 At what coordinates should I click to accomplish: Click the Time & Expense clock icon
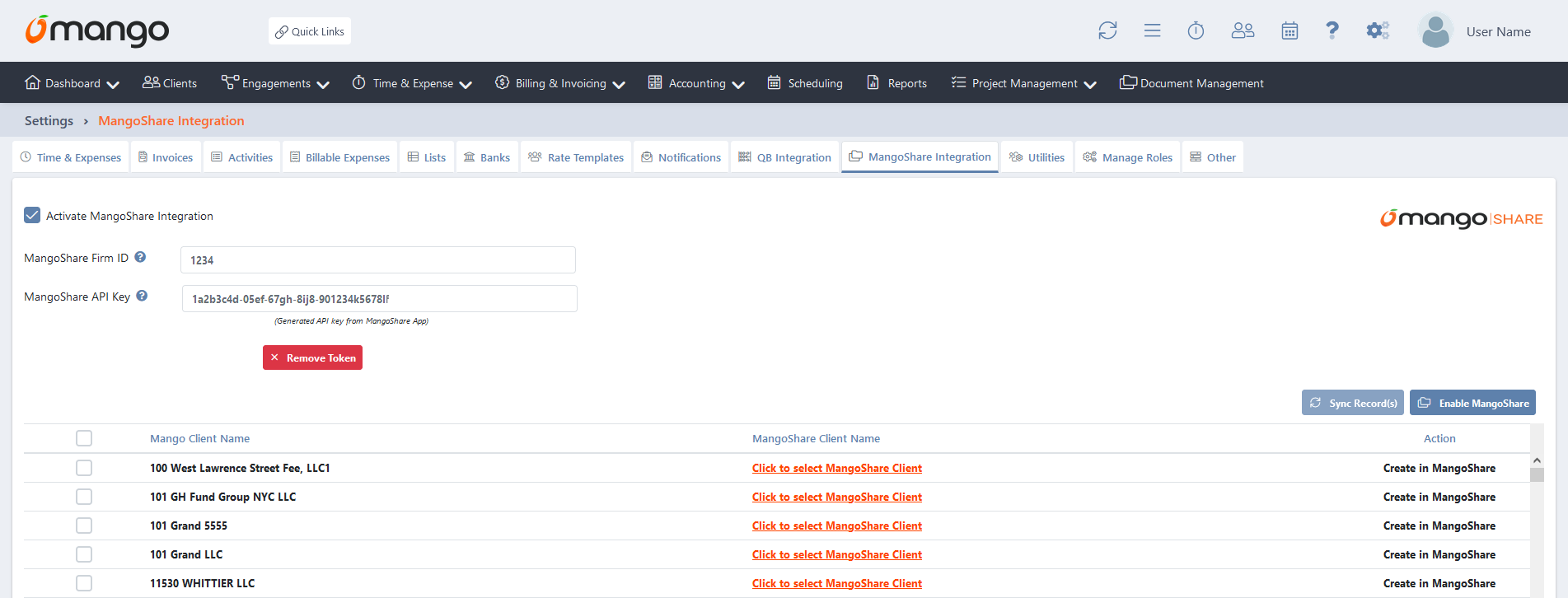click(359, 82)
